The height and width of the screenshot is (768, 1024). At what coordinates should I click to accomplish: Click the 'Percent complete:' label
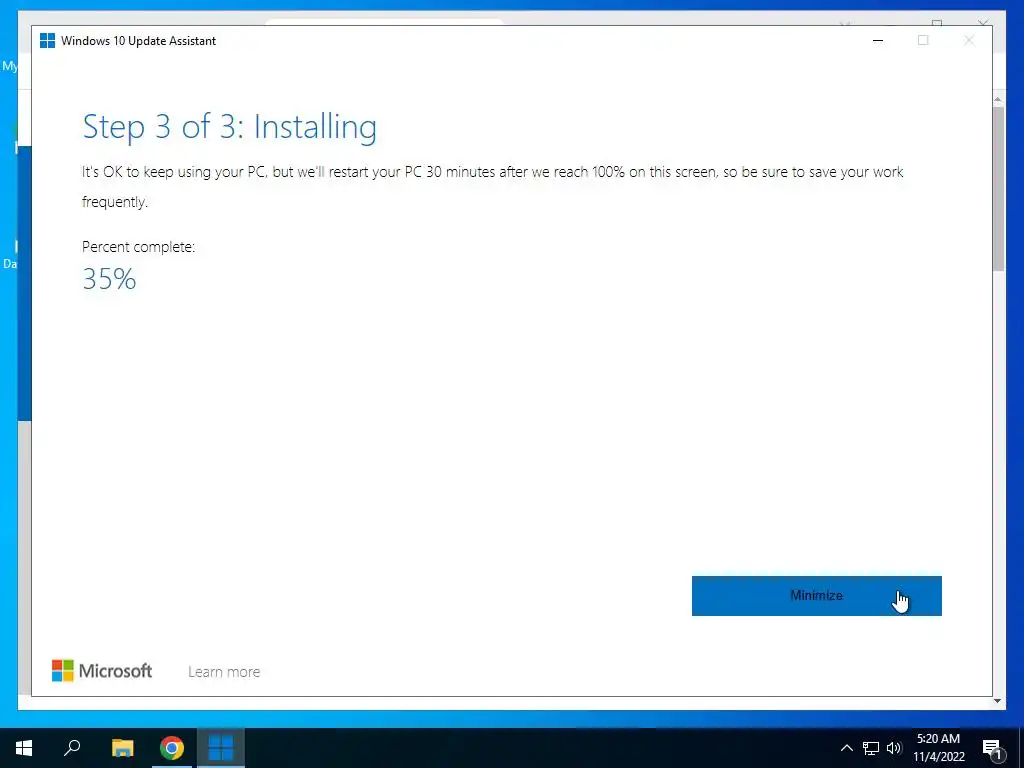tap(138, 247)
